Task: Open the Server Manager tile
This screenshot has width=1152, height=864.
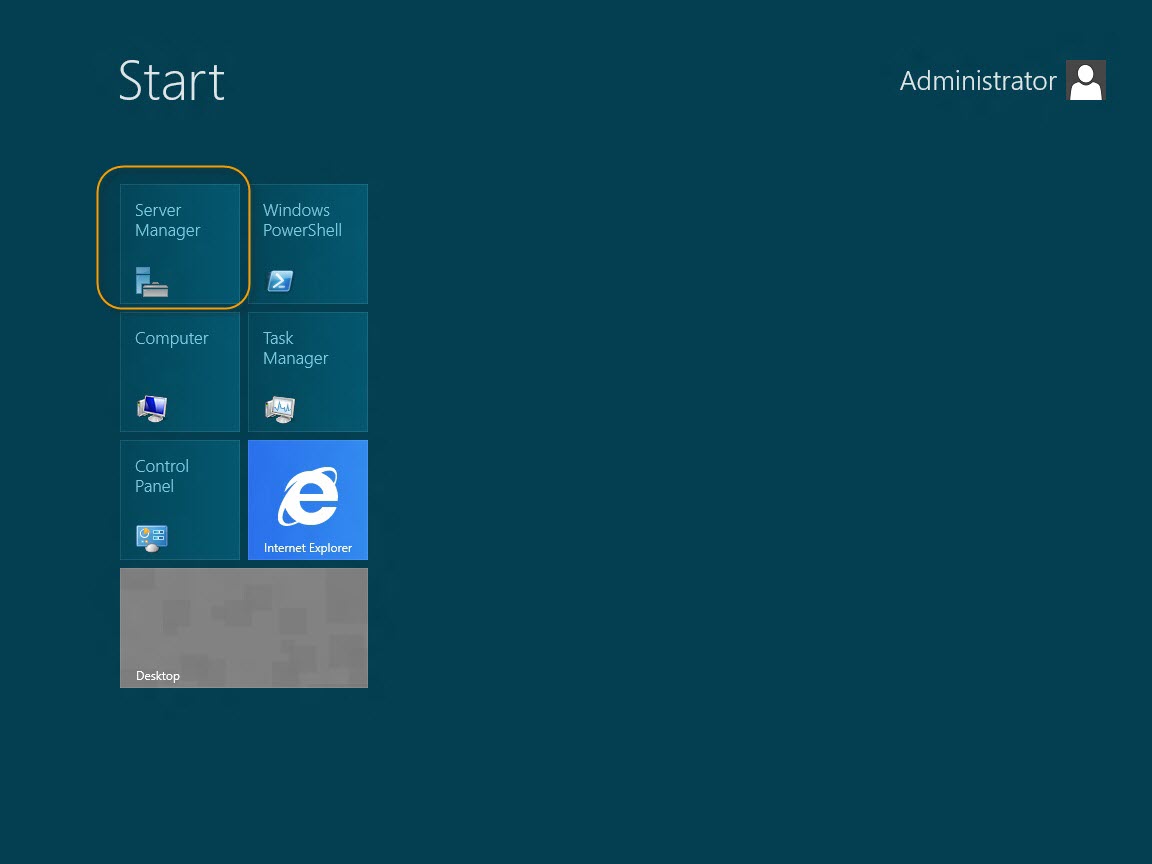Action: click(180, 244)
